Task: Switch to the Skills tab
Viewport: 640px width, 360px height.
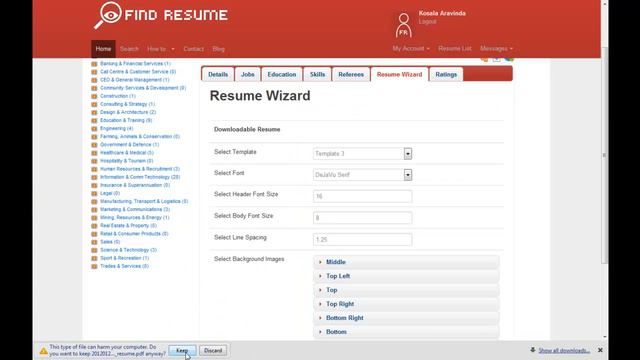Action: click(x=317, y=74)
